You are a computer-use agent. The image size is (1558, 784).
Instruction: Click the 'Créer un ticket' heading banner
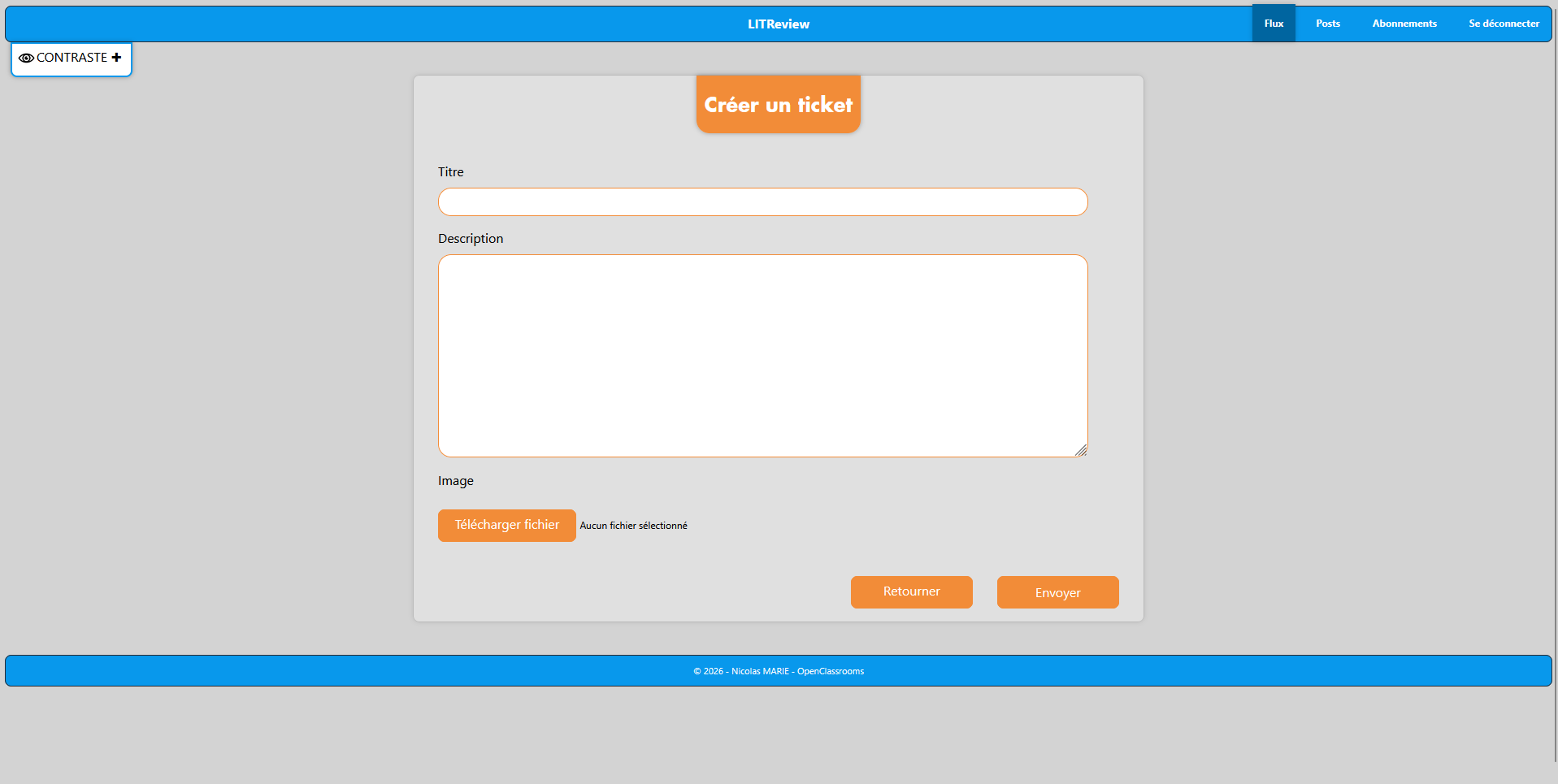click(x=778, y=105)
